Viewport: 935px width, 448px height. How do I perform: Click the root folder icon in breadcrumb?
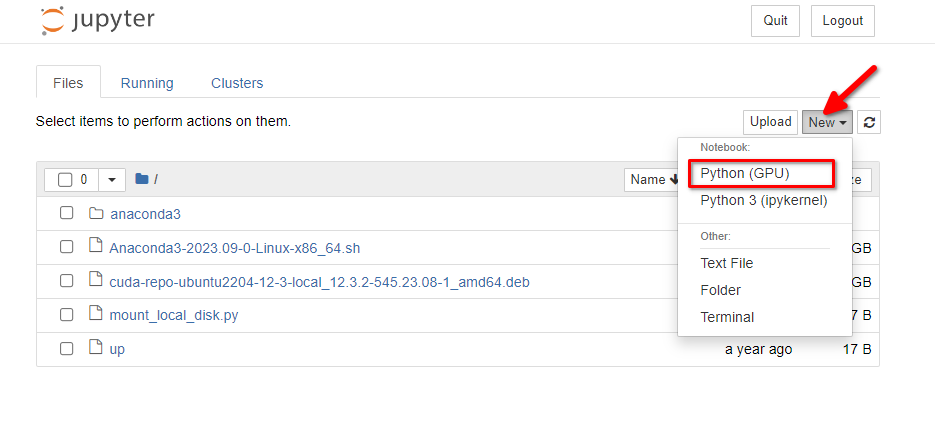(x=141, y=178)
